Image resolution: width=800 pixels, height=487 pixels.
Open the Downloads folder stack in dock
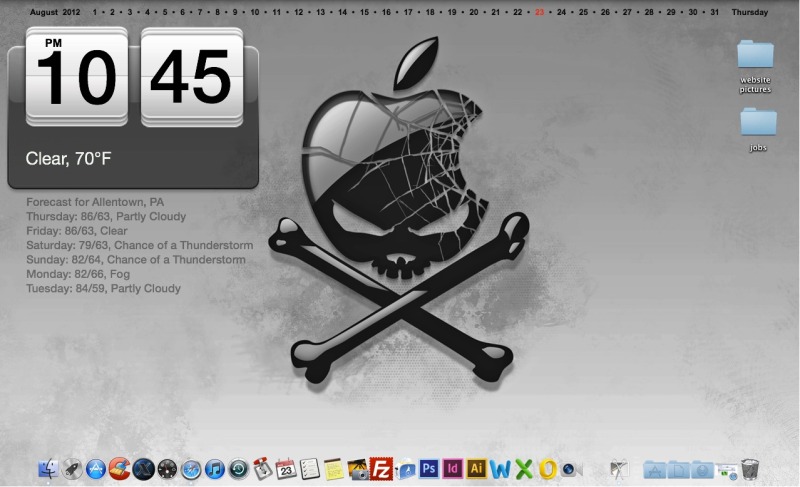(x=702, y=470)
